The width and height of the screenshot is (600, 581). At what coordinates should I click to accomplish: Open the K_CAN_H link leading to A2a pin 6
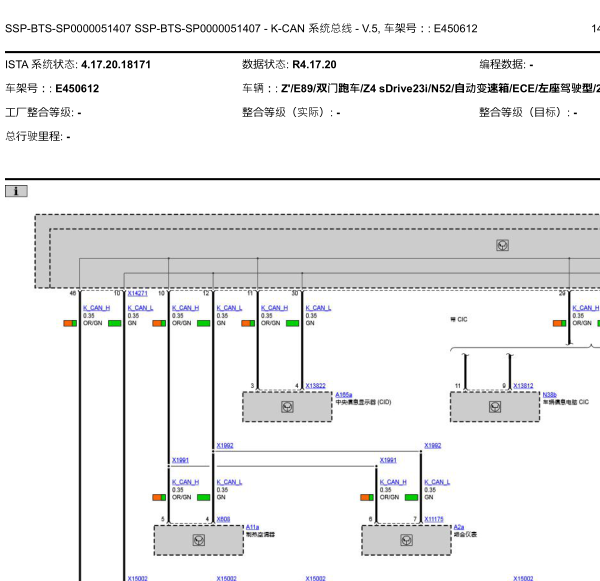[x=393, y=482]
